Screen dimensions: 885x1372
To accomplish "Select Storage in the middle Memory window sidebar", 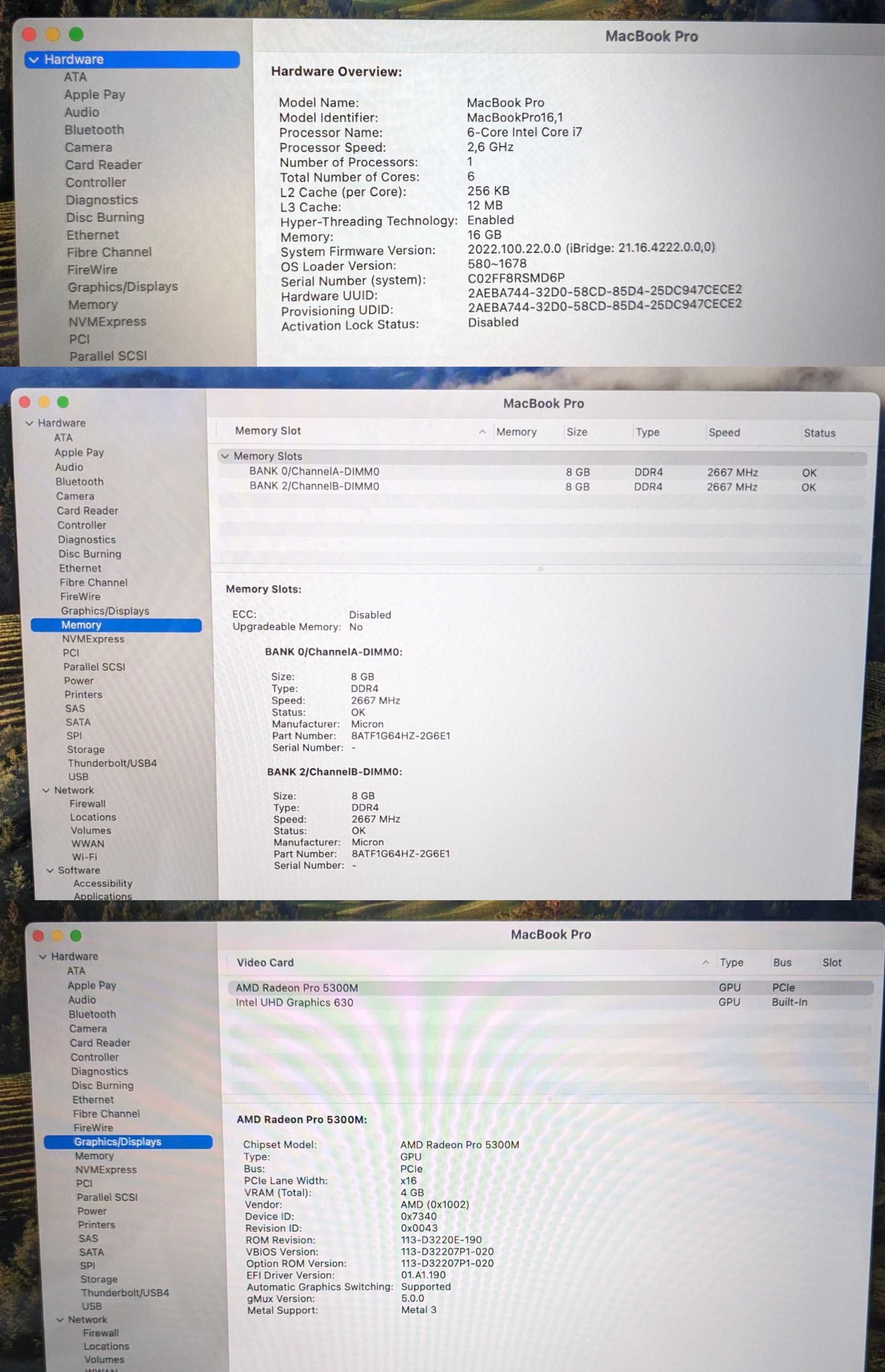I will tap(86, 750).
